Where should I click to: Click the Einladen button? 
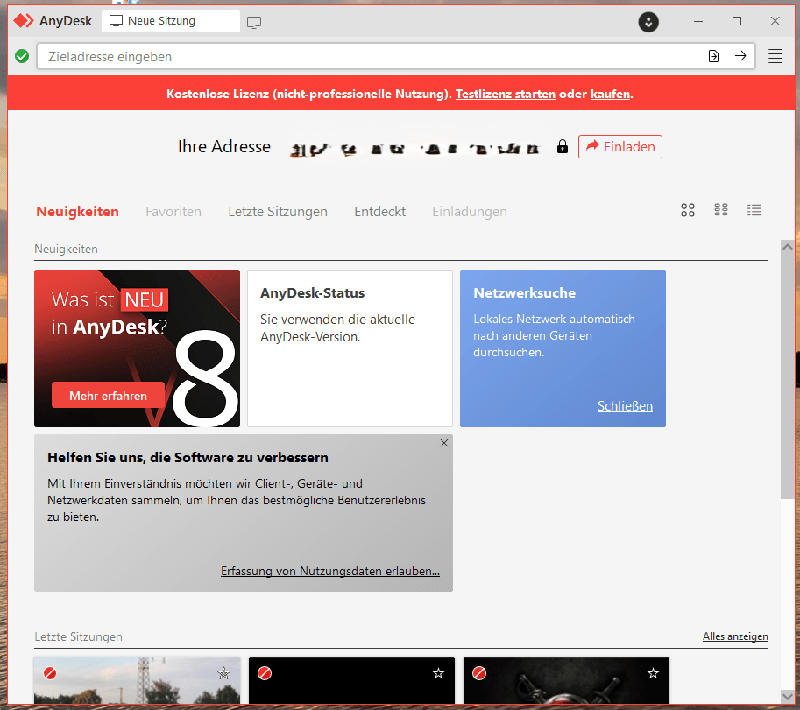coord(620,146)
